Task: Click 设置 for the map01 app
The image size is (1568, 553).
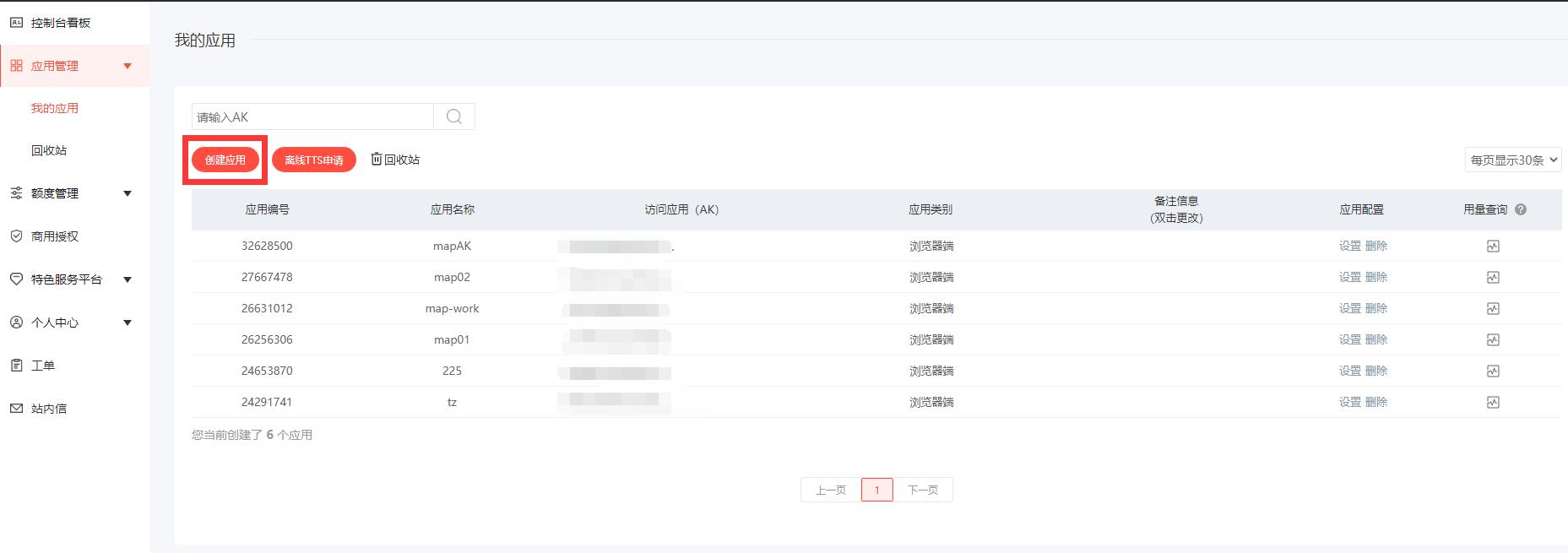Action: (1349, 339)
